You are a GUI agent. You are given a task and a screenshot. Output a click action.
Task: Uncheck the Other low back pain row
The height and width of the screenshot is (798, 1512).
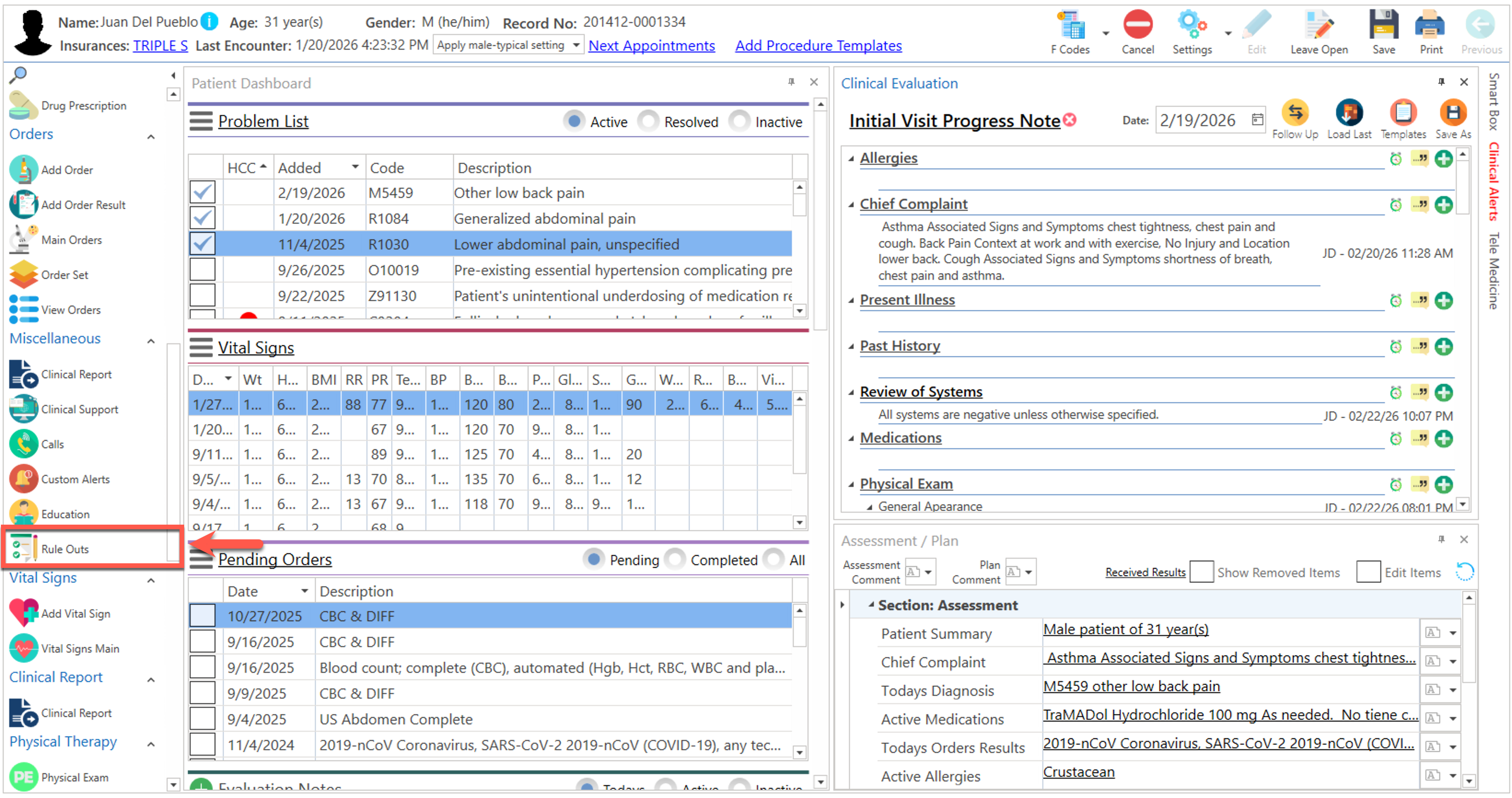203,192
